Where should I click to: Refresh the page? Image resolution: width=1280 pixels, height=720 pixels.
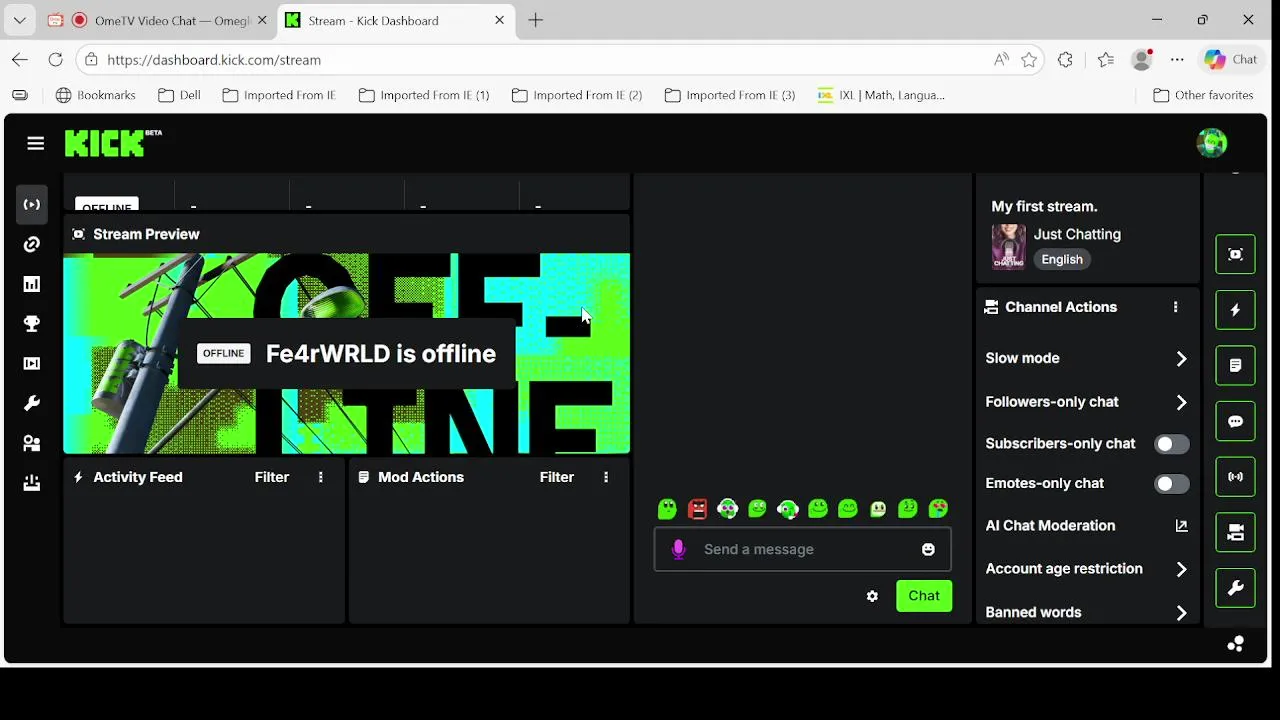pos(56,60)
